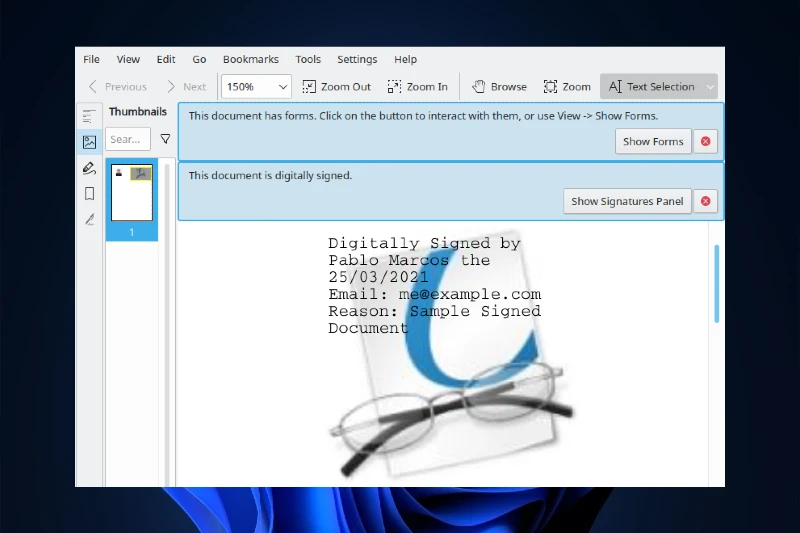Open the 150% zoom level dropdown
This screenshot has height=533, width=800.
coord(256,87)
